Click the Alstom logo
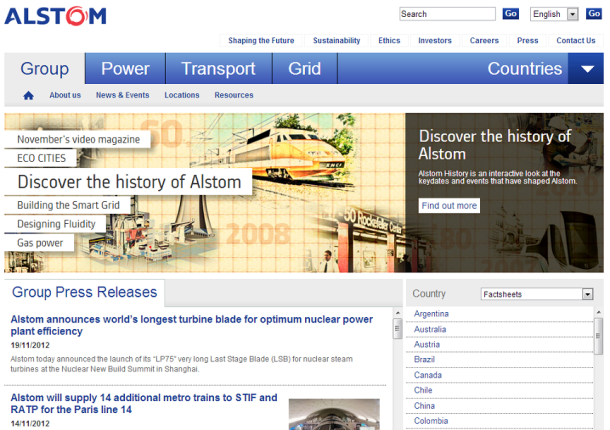 point(55,16)
